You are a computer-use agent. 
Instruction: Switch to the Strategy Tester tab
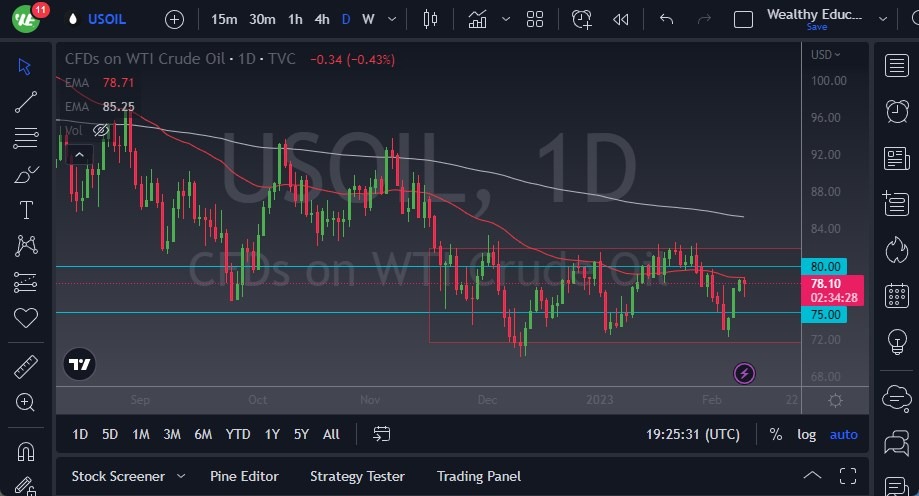(357, 476)
